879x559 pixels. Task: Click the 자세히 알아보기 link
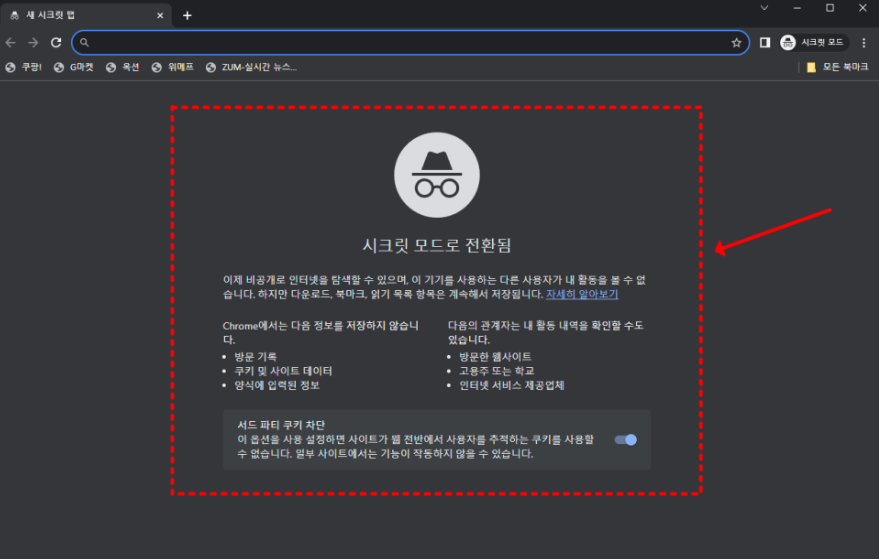coord(582,294)
